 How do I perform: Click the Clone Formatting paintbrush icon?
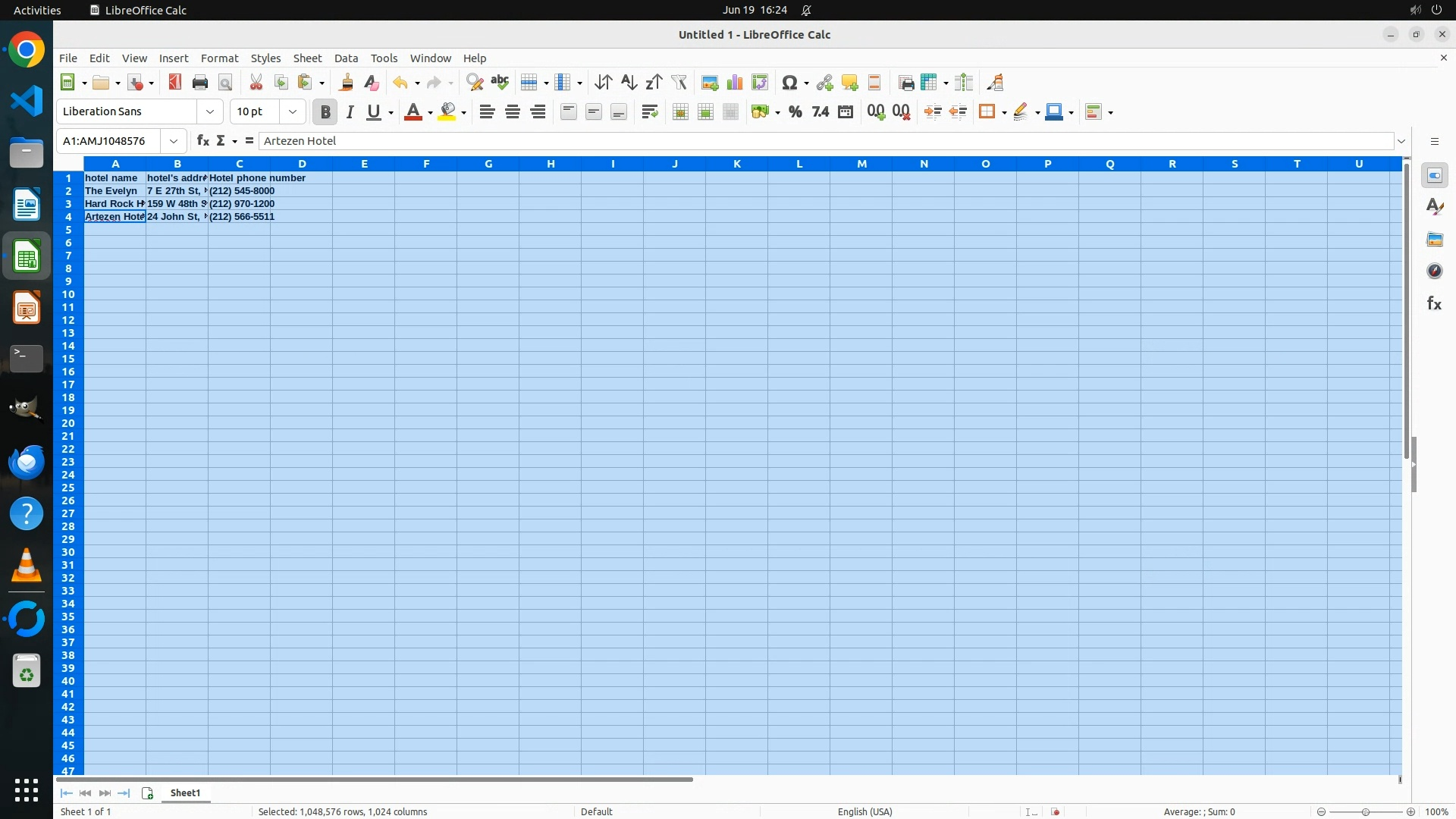click(347, 83)
